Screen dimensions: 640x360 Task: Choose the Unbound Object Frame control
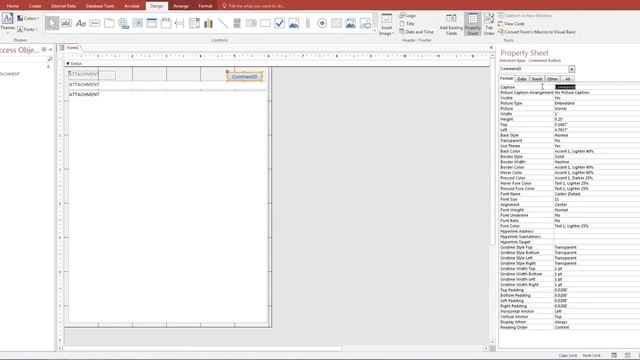(x=294, y=23)
